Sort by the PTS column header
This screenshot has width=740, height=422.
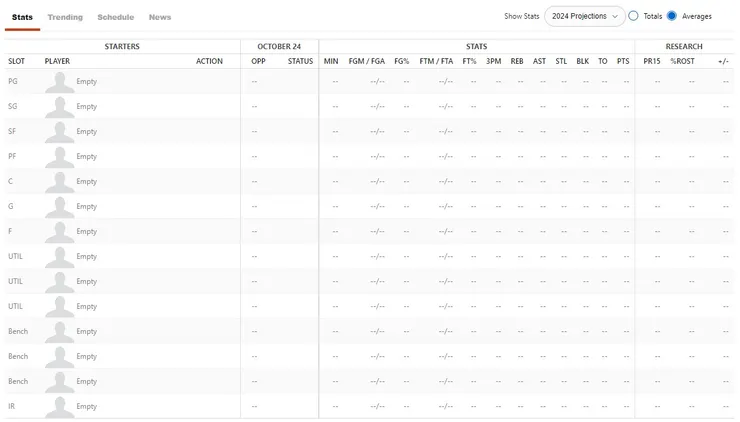623,61
